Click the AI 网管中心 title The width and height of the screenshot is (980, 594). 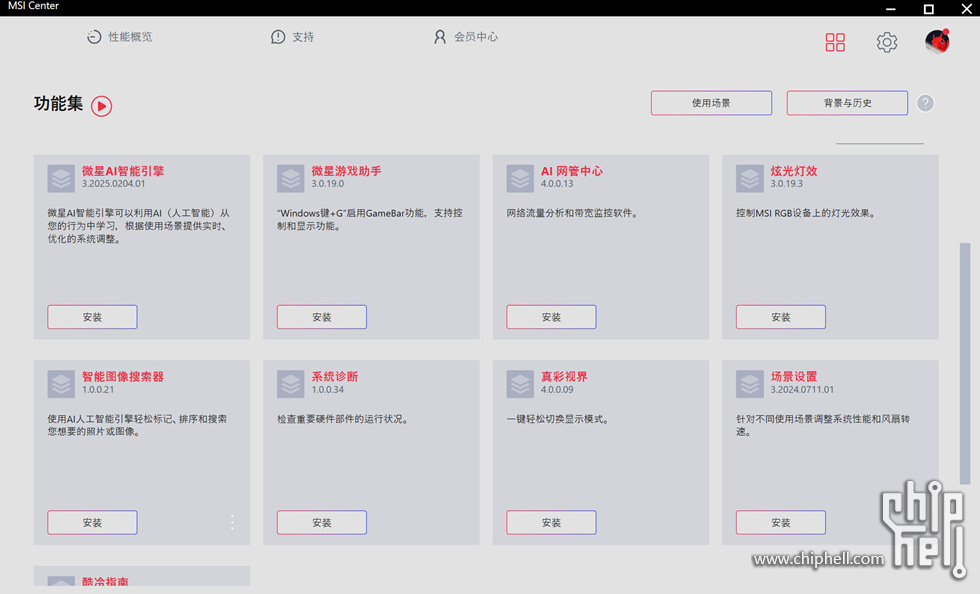(x=572, y=171)
